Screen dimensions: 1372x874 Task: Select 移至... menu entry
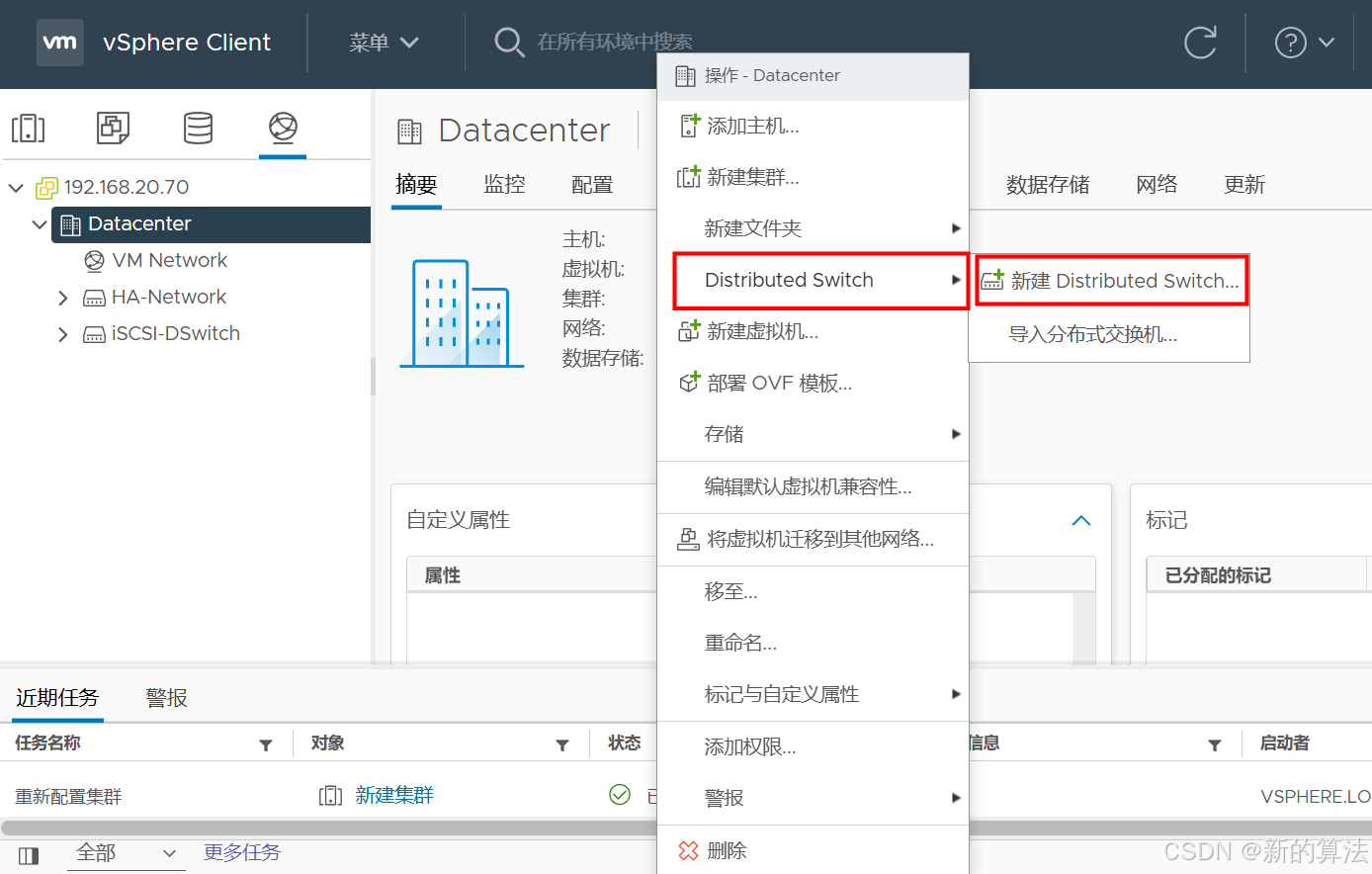[x=813, y=591]
